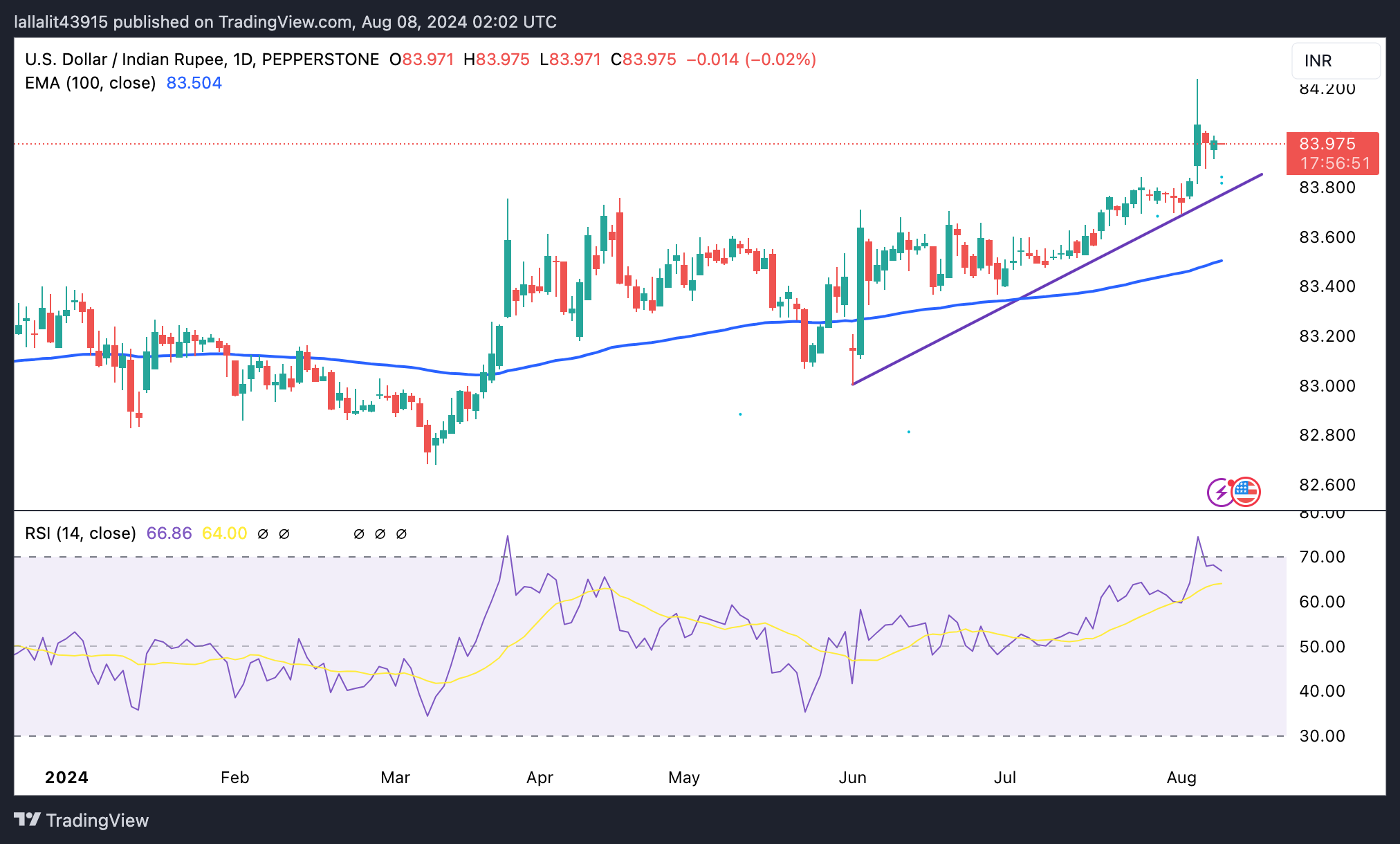The width and height of the screenshot is (1400, 844).
Task: Select the EMA (100, close) indicator legend
Action: pyautogui.click(x=90, y=83)
